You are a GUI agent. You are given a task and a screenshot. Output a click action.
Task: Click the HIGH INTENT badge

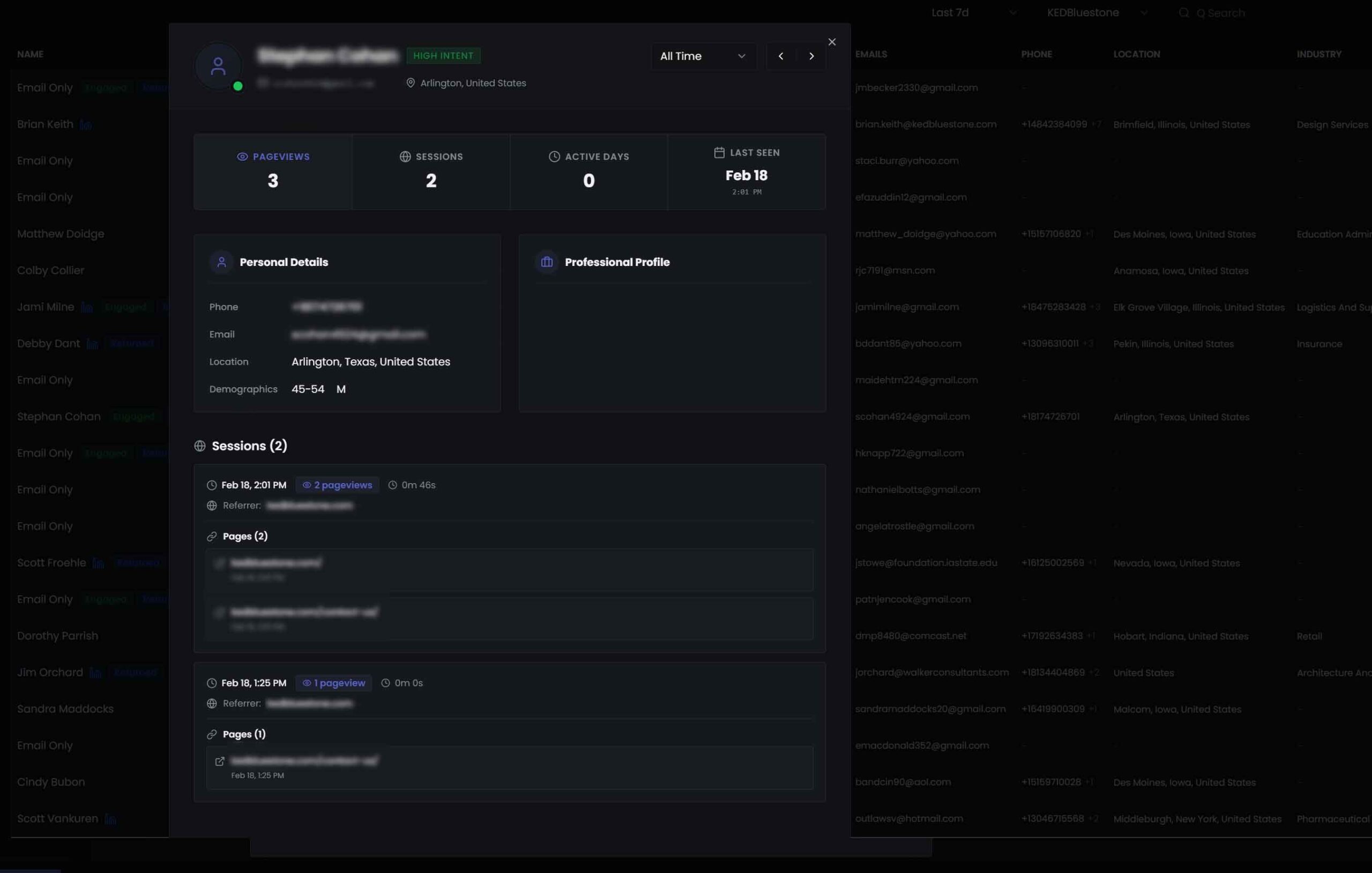tap(443, 55)
